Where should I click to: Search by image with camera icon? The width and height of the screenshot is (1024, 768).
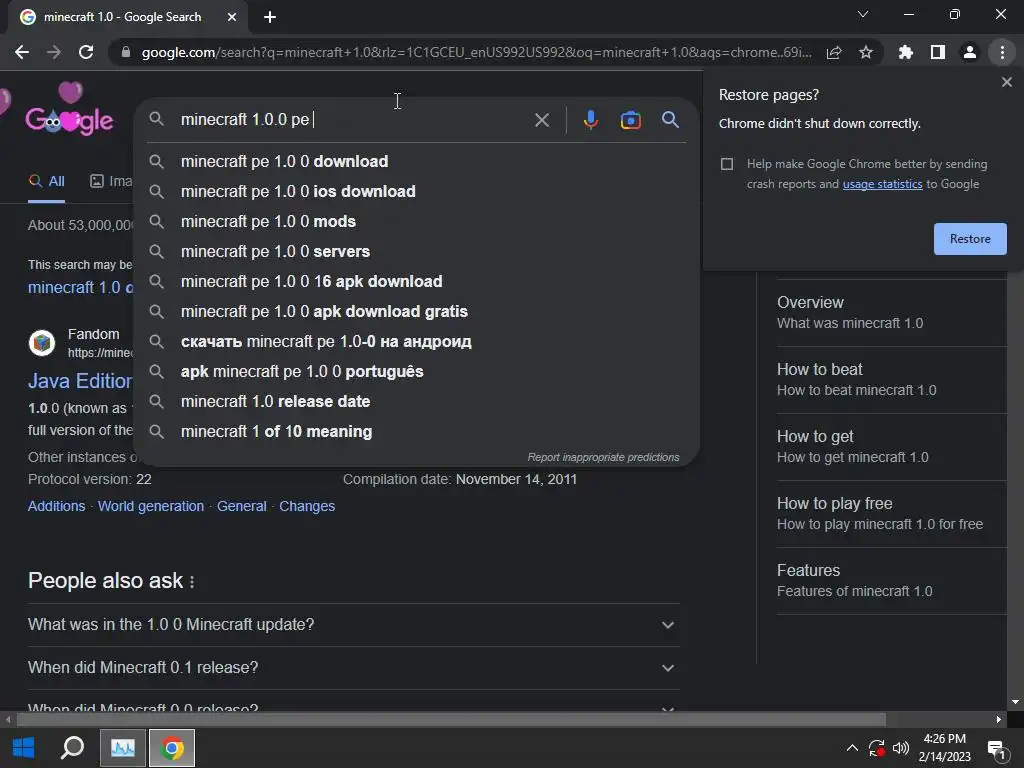coord(630,120)
